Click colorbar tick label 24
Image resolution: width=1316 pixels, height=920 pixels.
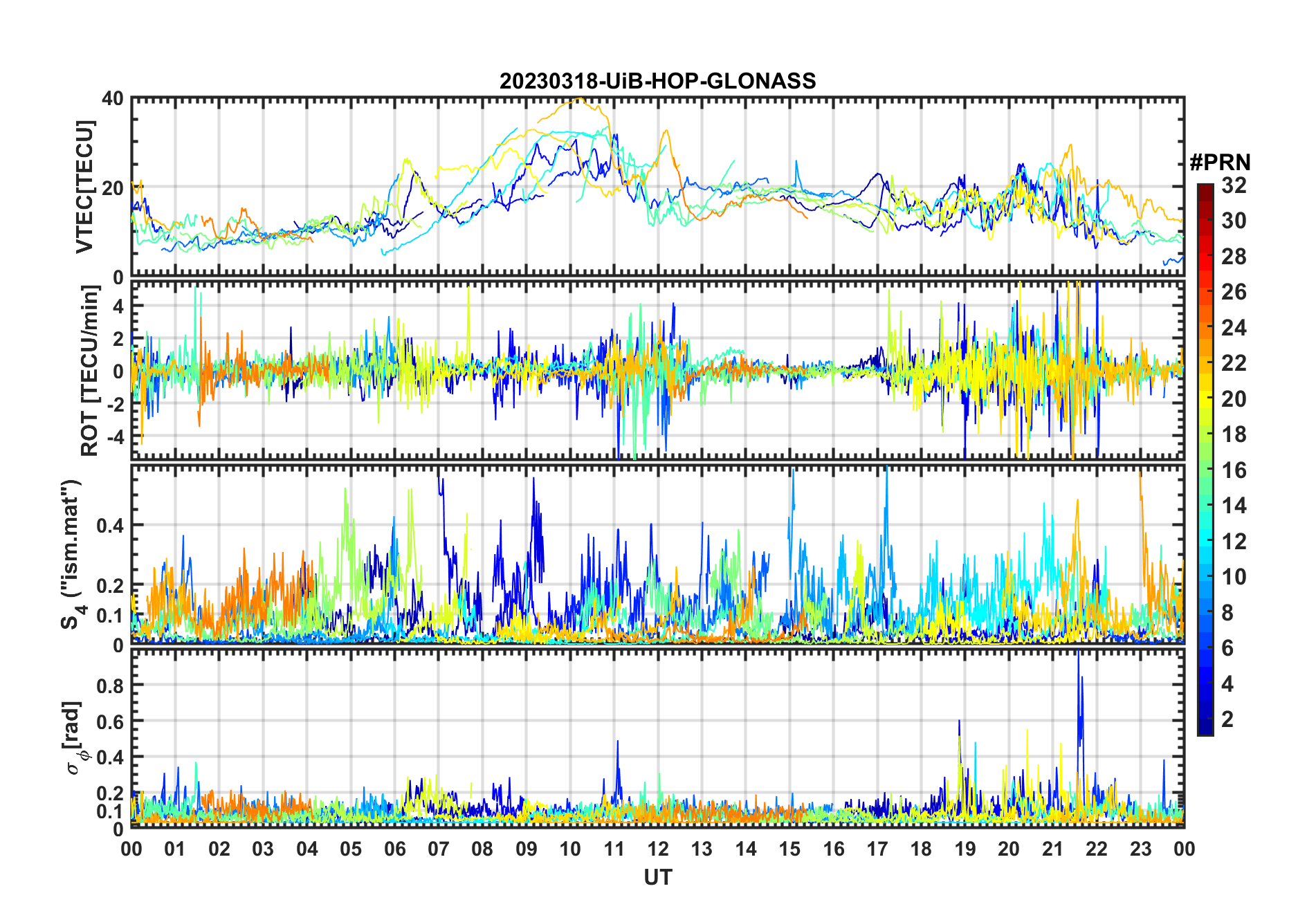[1234, 328]
